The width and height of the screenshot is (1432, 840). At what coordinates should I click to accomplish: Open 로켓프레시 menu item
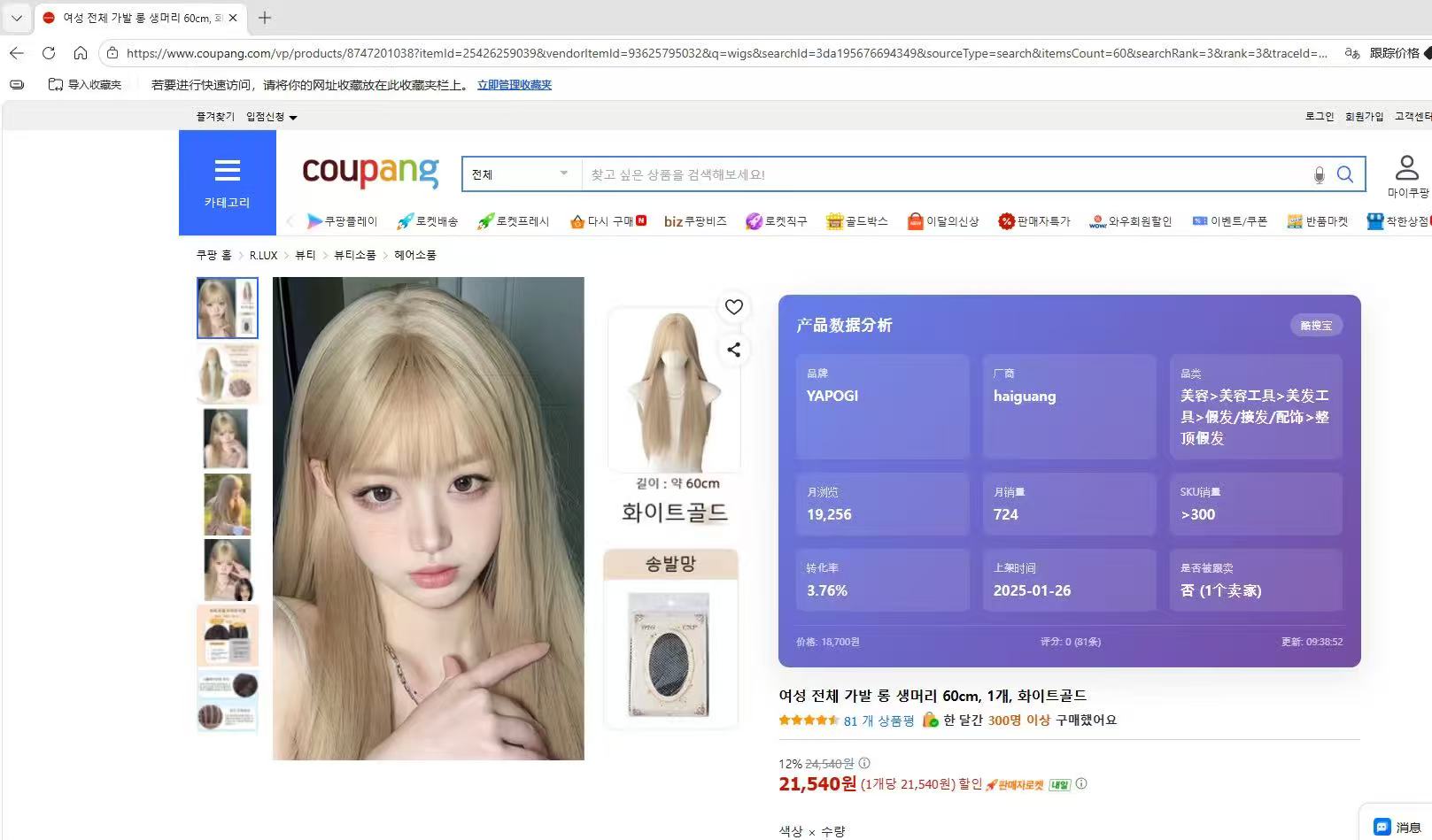(513, 221)
